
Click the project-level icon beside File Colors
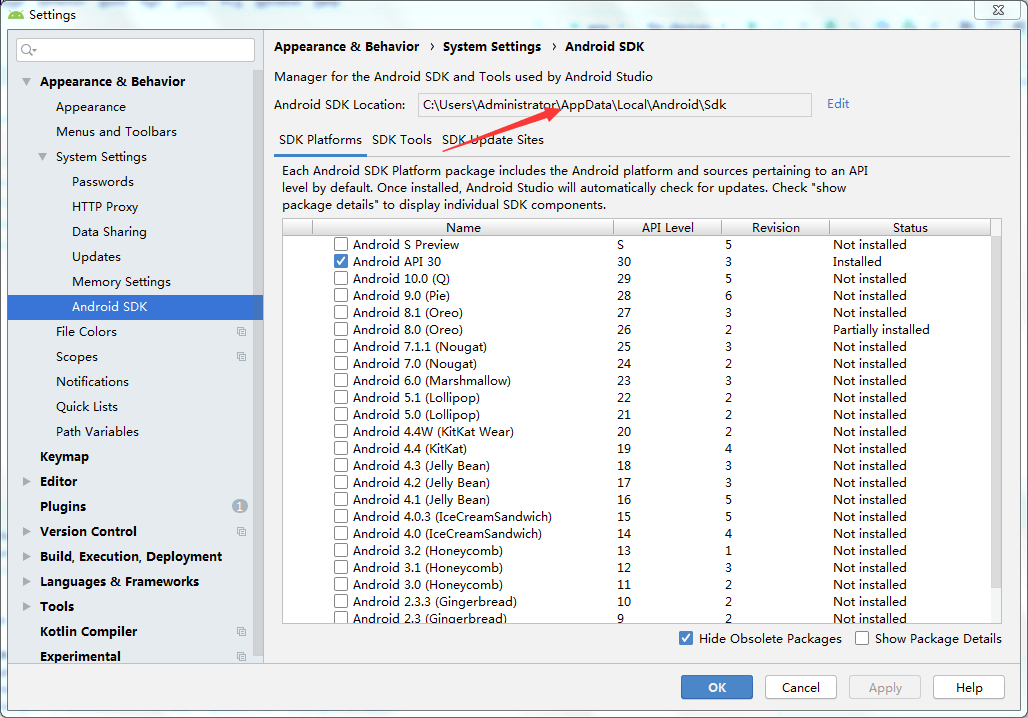[x=241, y=332]
